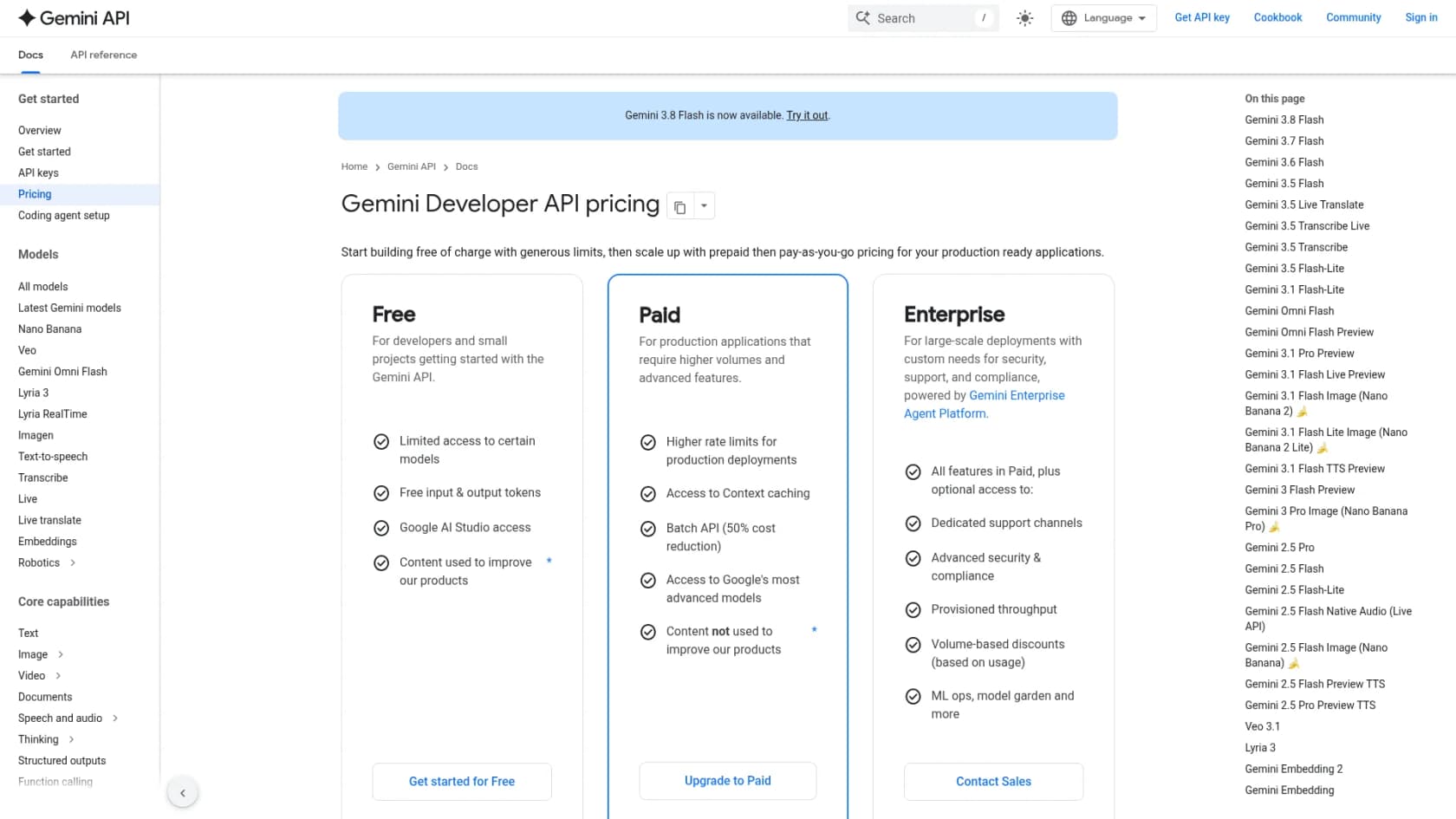
Task: Collapse the sidebar with the chevron button
Action: (183, 792)
